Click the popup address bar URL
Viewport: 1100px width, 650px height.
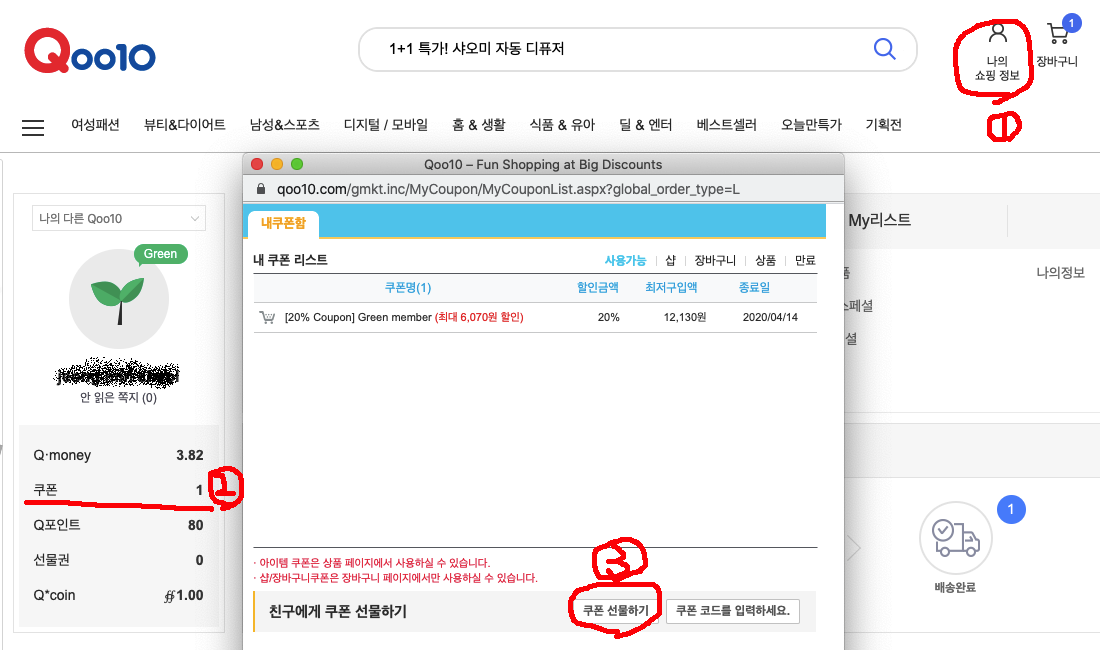click(x=508, y=189)
